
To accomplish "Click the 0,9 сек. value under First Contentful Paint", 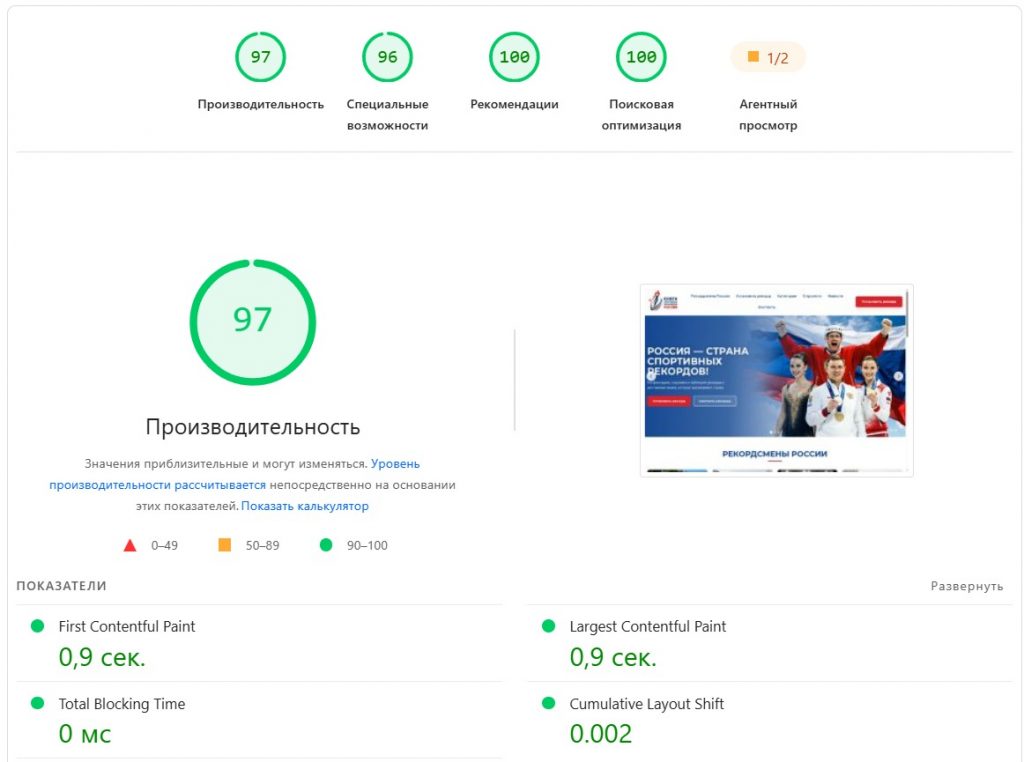I will click(x=102, y=657).
